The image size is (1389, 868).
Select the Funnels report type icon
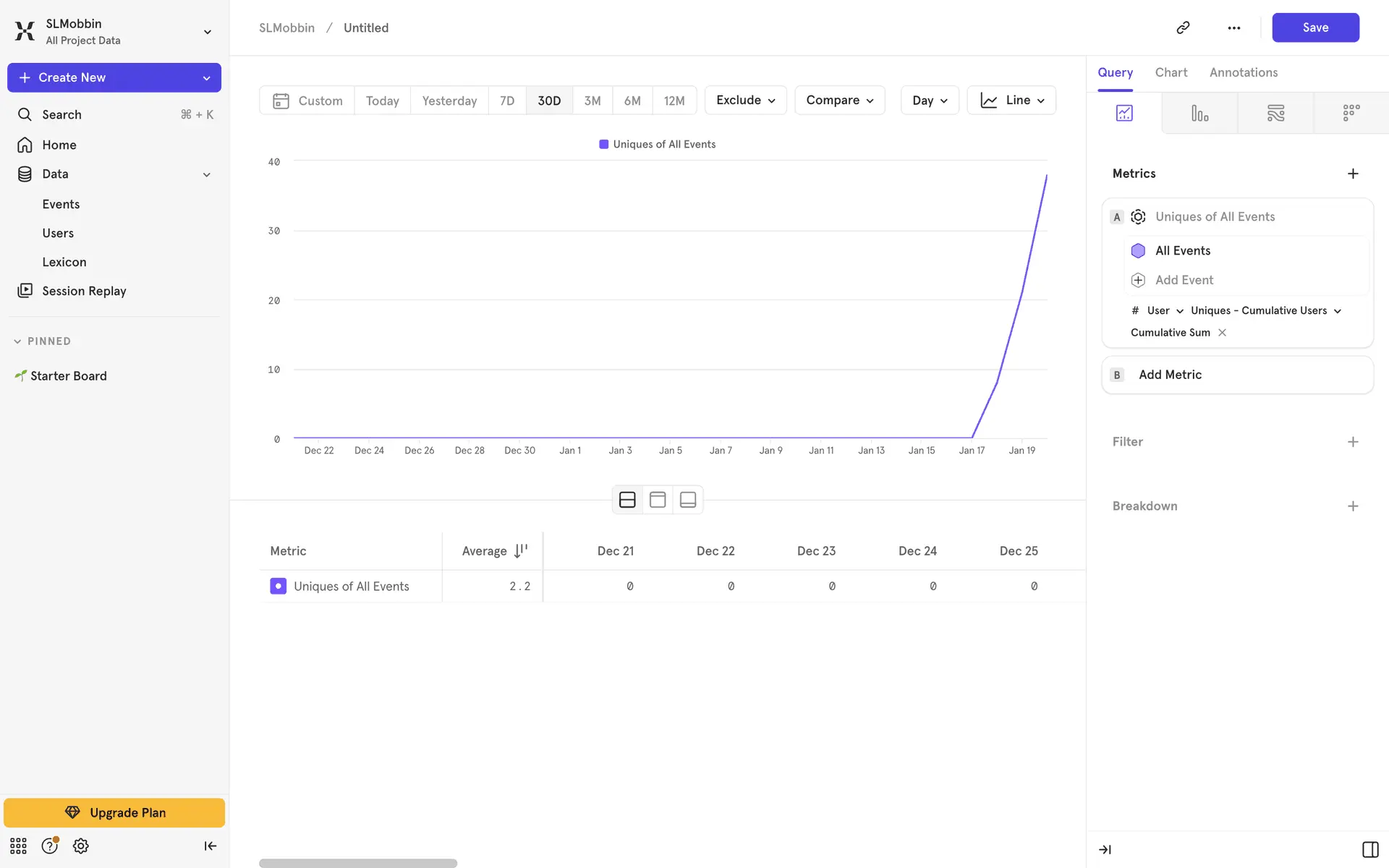point(1199,113)
